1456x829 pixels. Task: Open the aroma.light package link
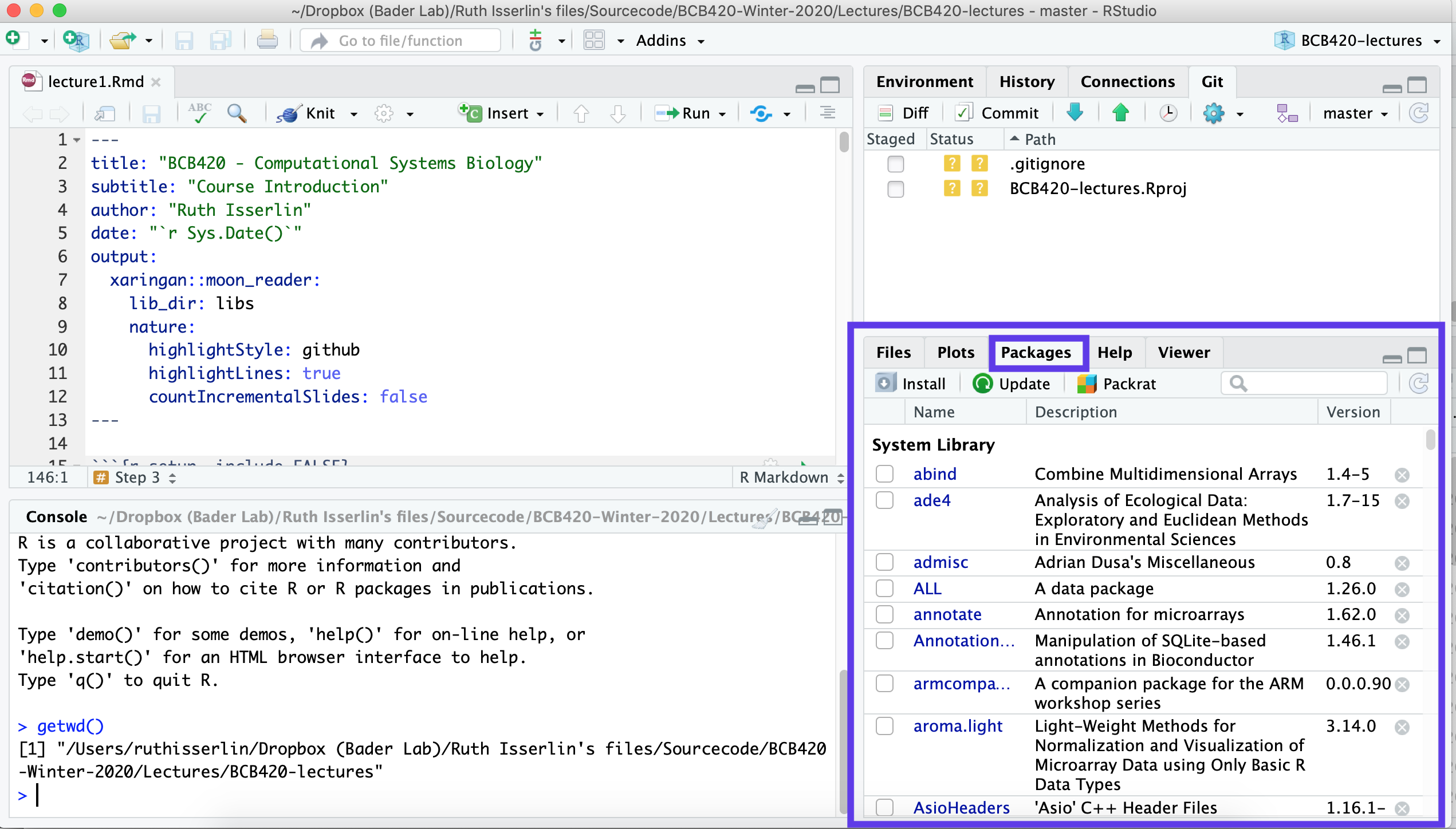(958, 726)
